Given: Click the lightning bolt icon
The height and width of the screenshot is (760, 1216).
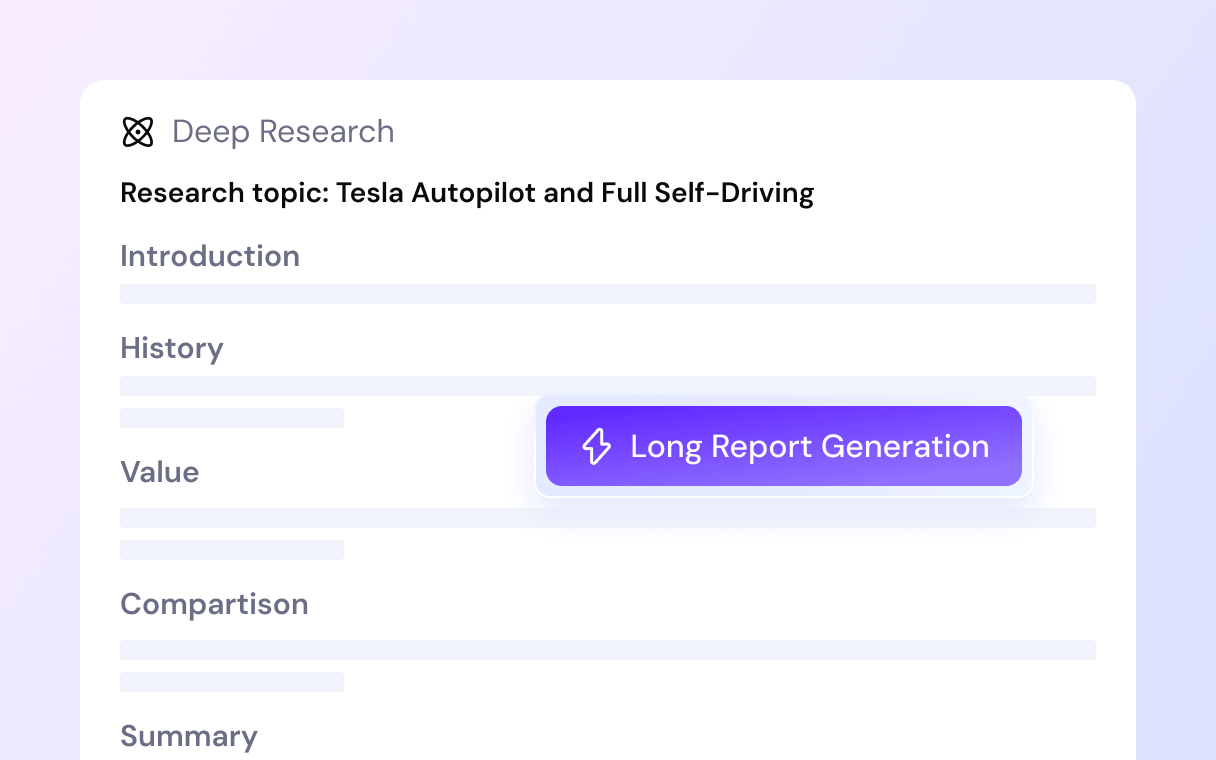Looking at the screenshot, I should [x=596, y=446].
